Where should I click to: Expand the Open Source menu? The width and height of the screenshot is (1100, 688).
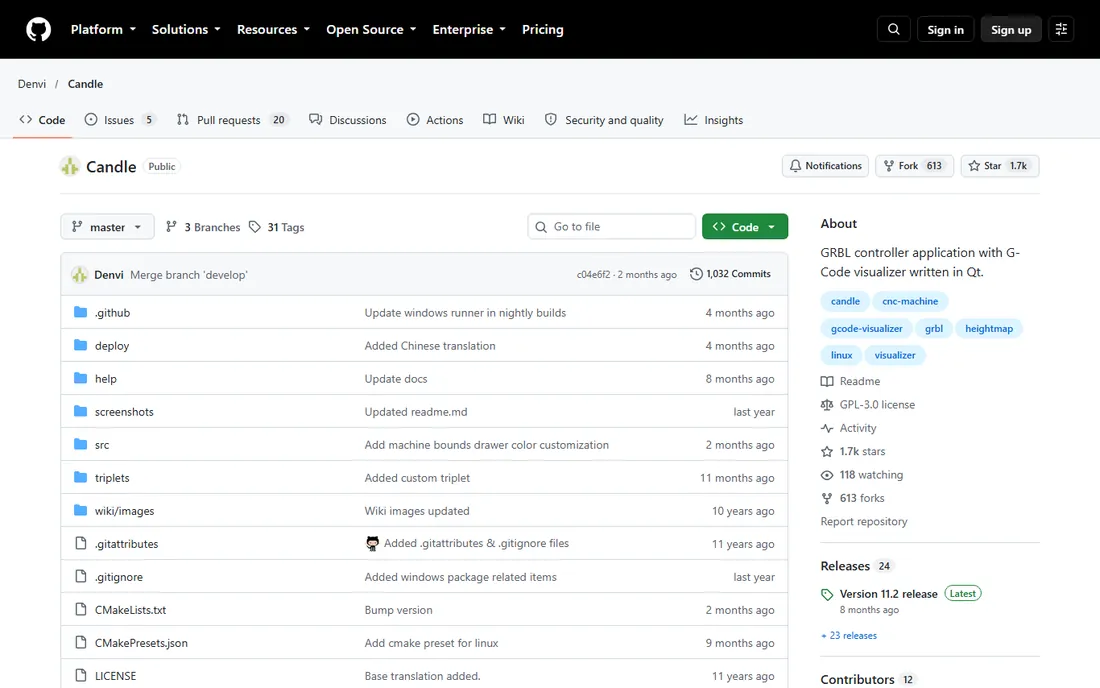click(371, 29)
